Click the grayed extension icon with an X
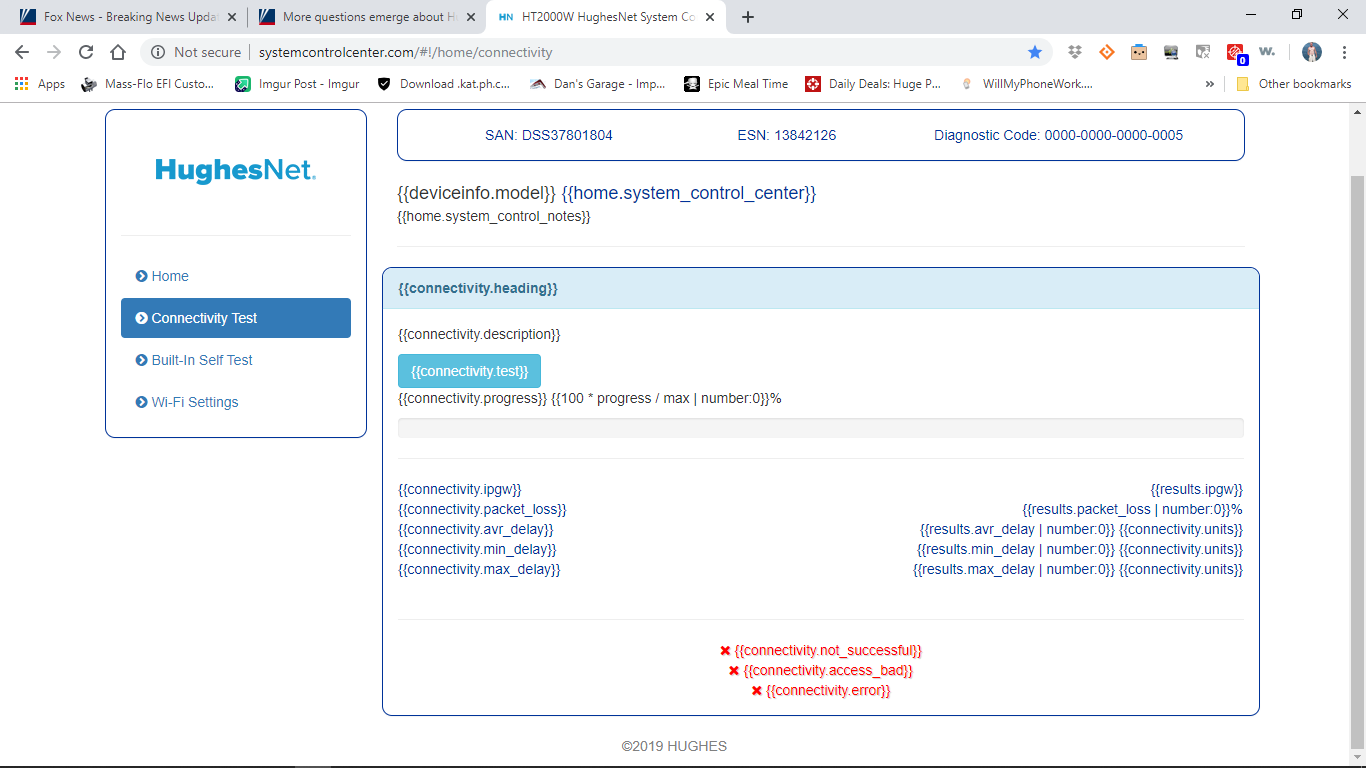Viewport: 1366px width, 768px height. tap(1202, 51)
